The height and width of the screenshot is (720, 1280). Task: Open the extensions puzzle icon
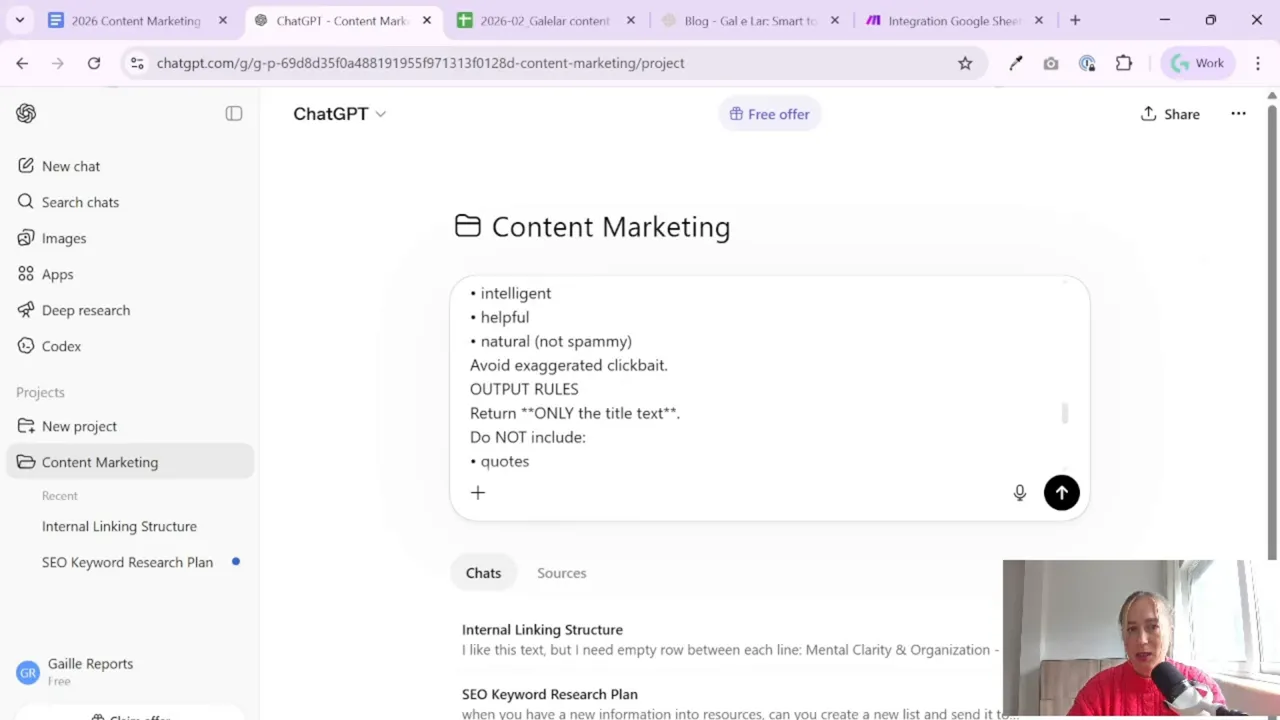[1124, 63]
